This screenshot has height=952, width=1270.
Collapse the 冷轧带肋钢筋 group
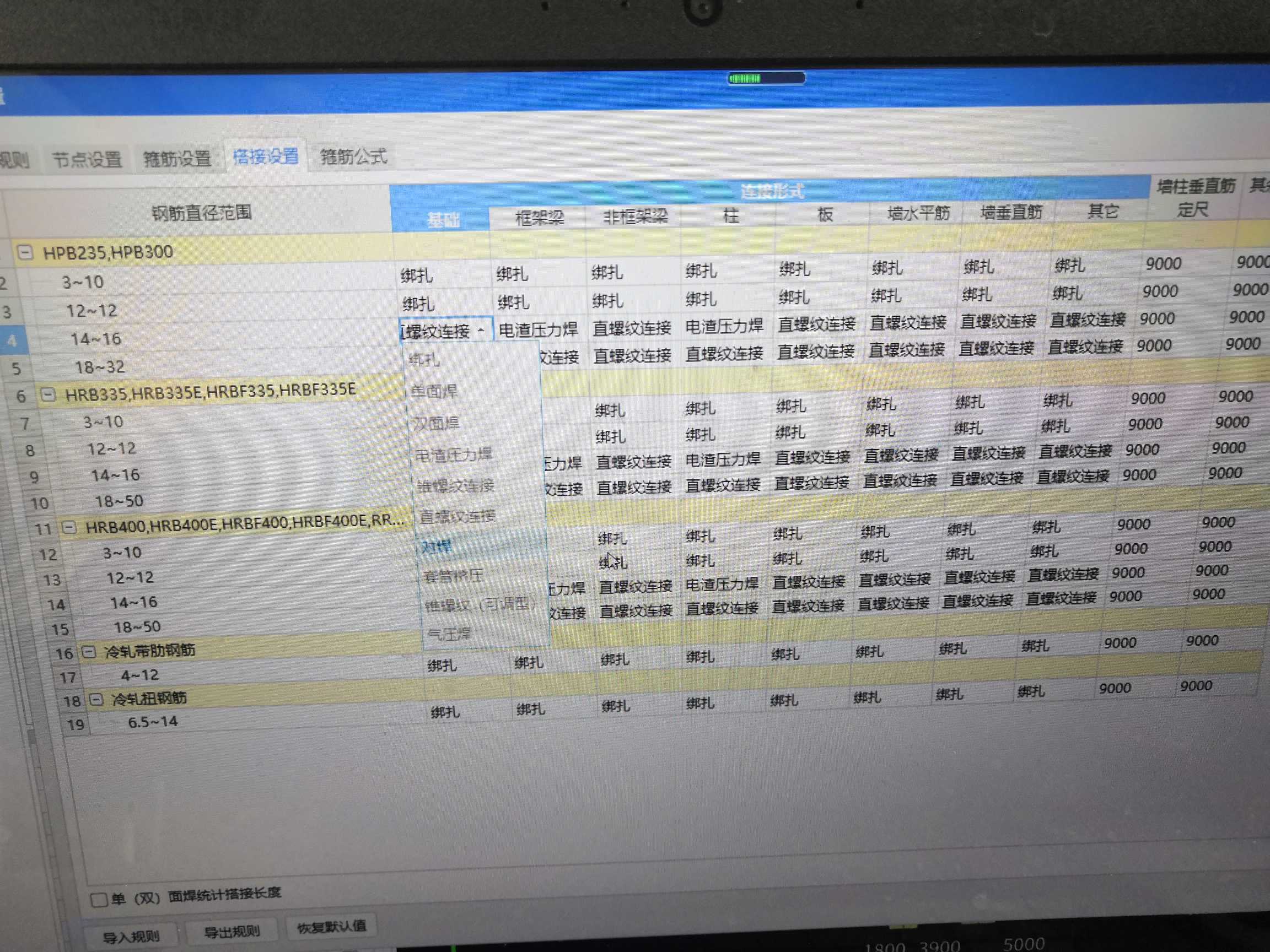[x=88, y=651]
